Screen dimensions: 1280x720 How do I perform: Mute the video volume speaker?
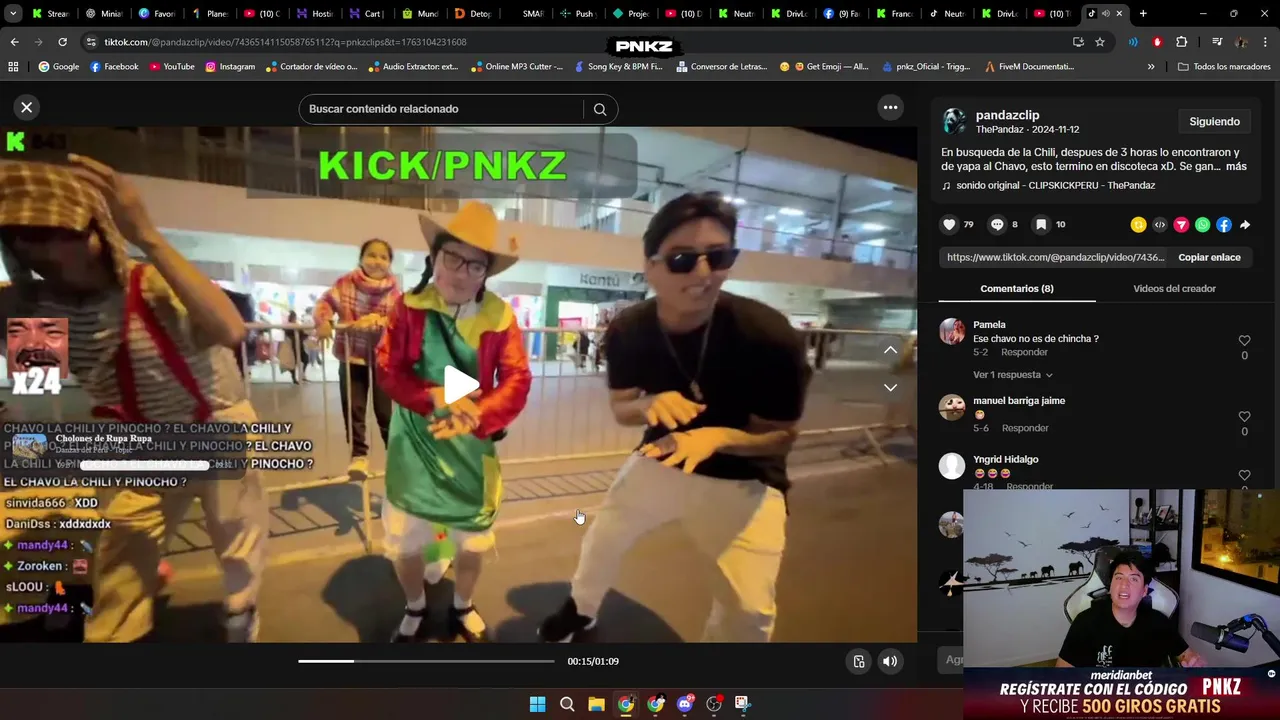(890, 661)
